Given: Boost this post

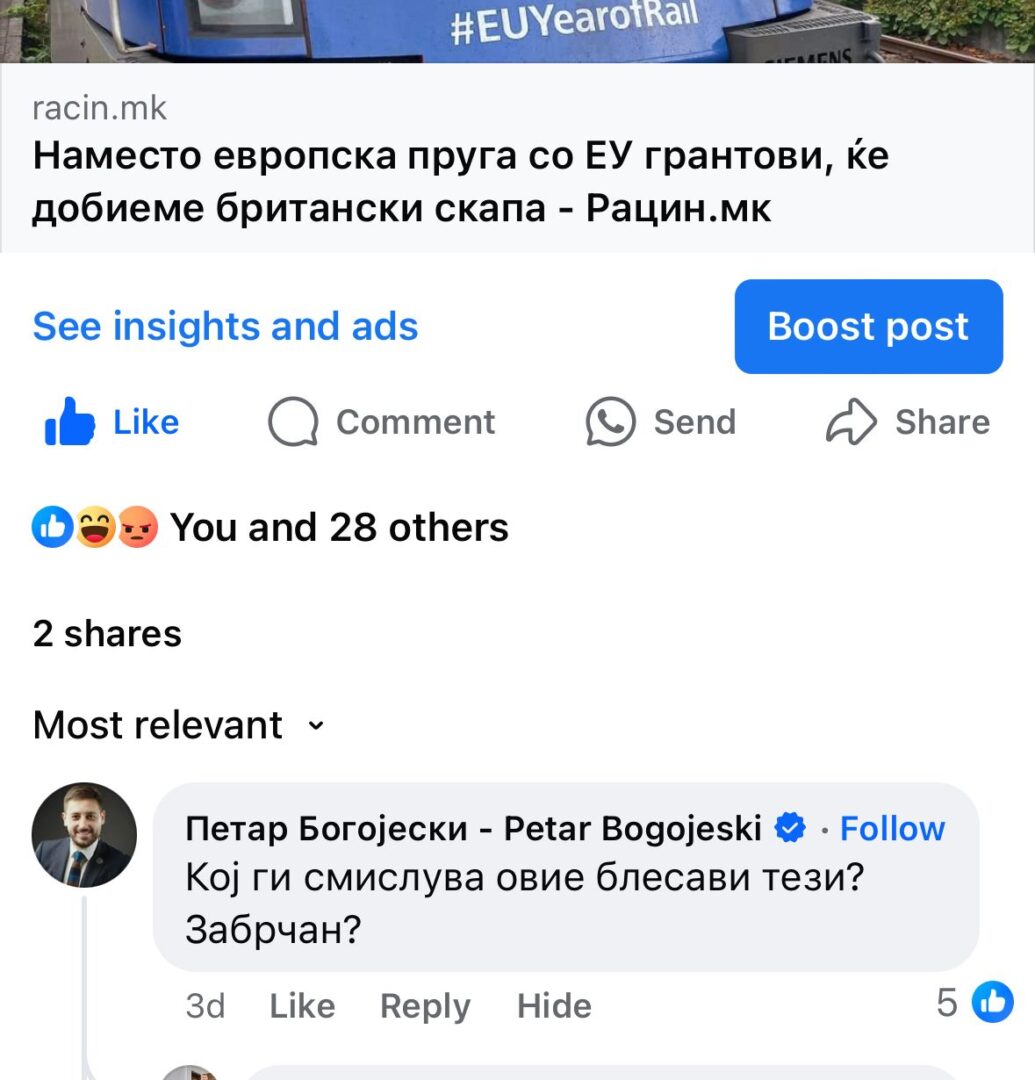Looking at the screenshot, I should tap(868, 326).
